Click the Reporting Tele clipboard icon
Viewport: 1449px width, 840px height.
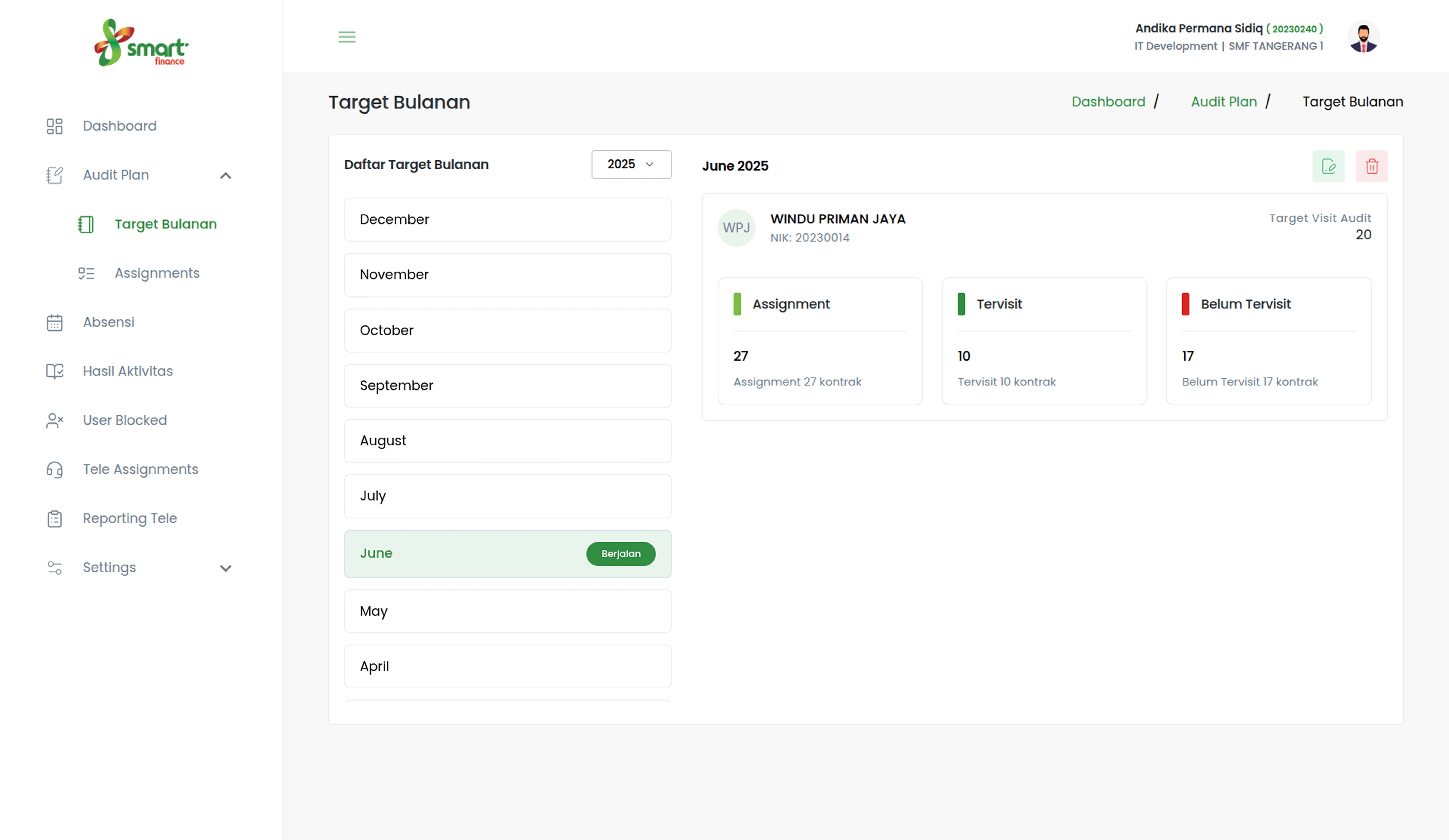(55, 519)
